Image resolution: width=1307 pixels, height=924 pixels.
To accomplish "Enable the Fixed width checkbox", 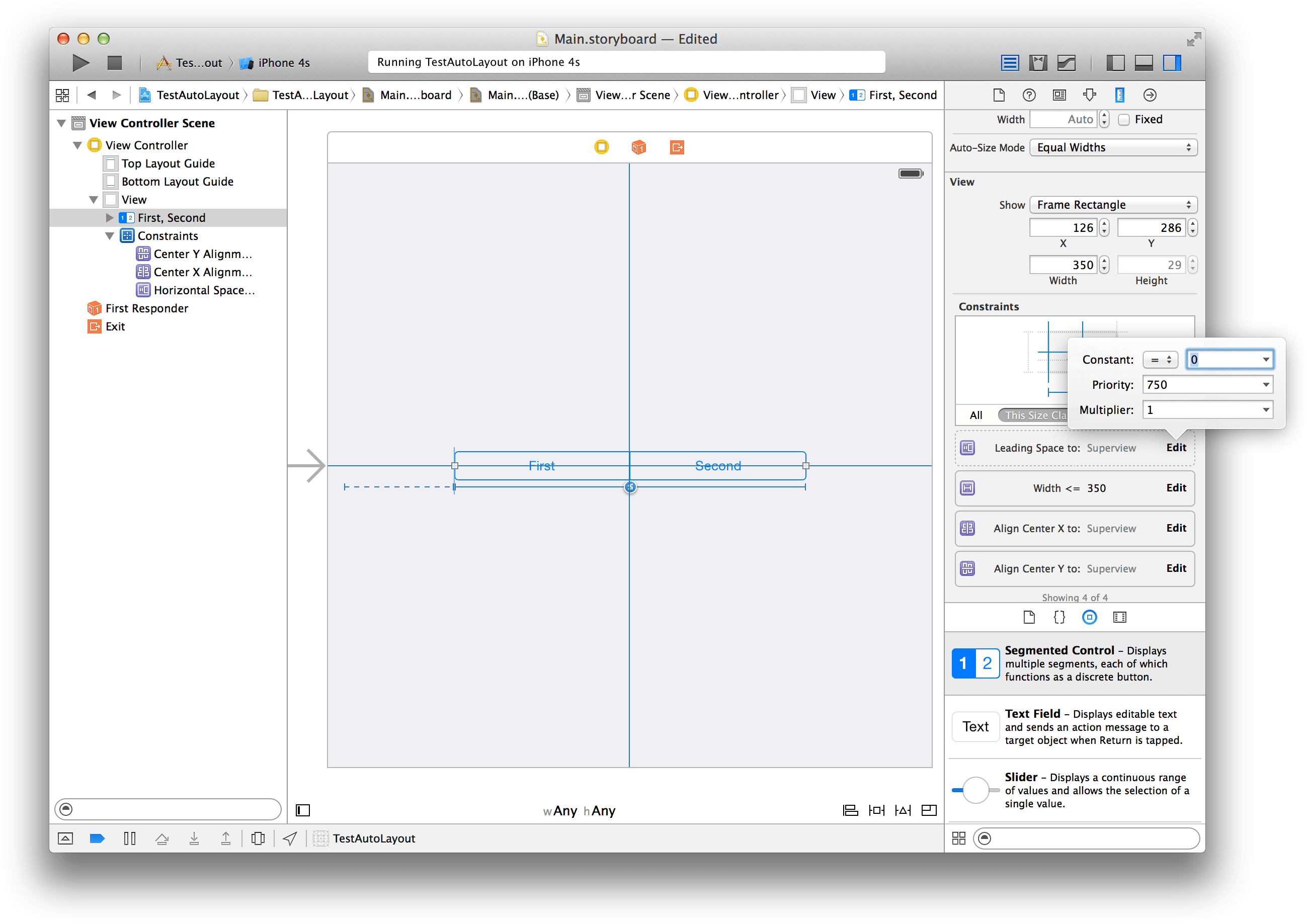I will (x=1124, y=119).
